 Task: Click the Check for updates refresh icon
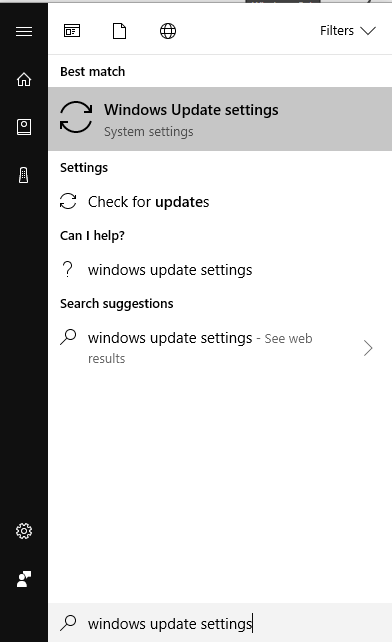click(68, 201)
